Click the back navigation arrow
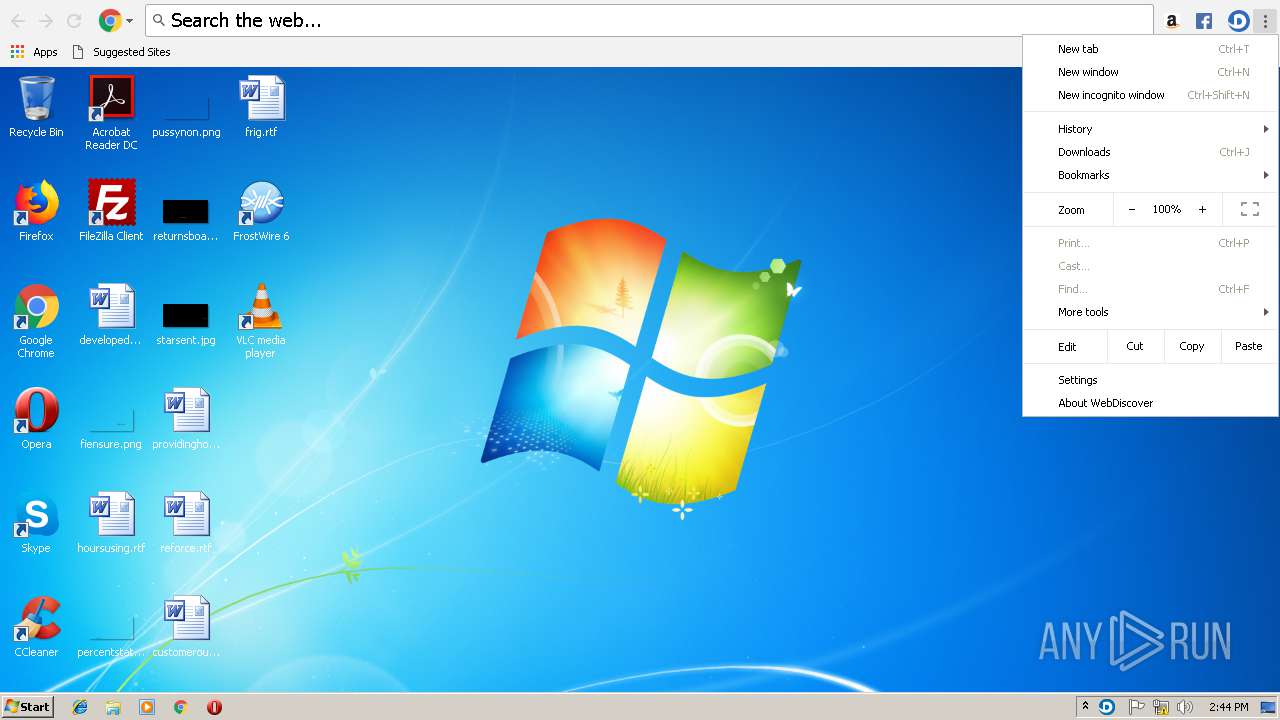This screenshot has width=1280, height=720. [18, 20]
